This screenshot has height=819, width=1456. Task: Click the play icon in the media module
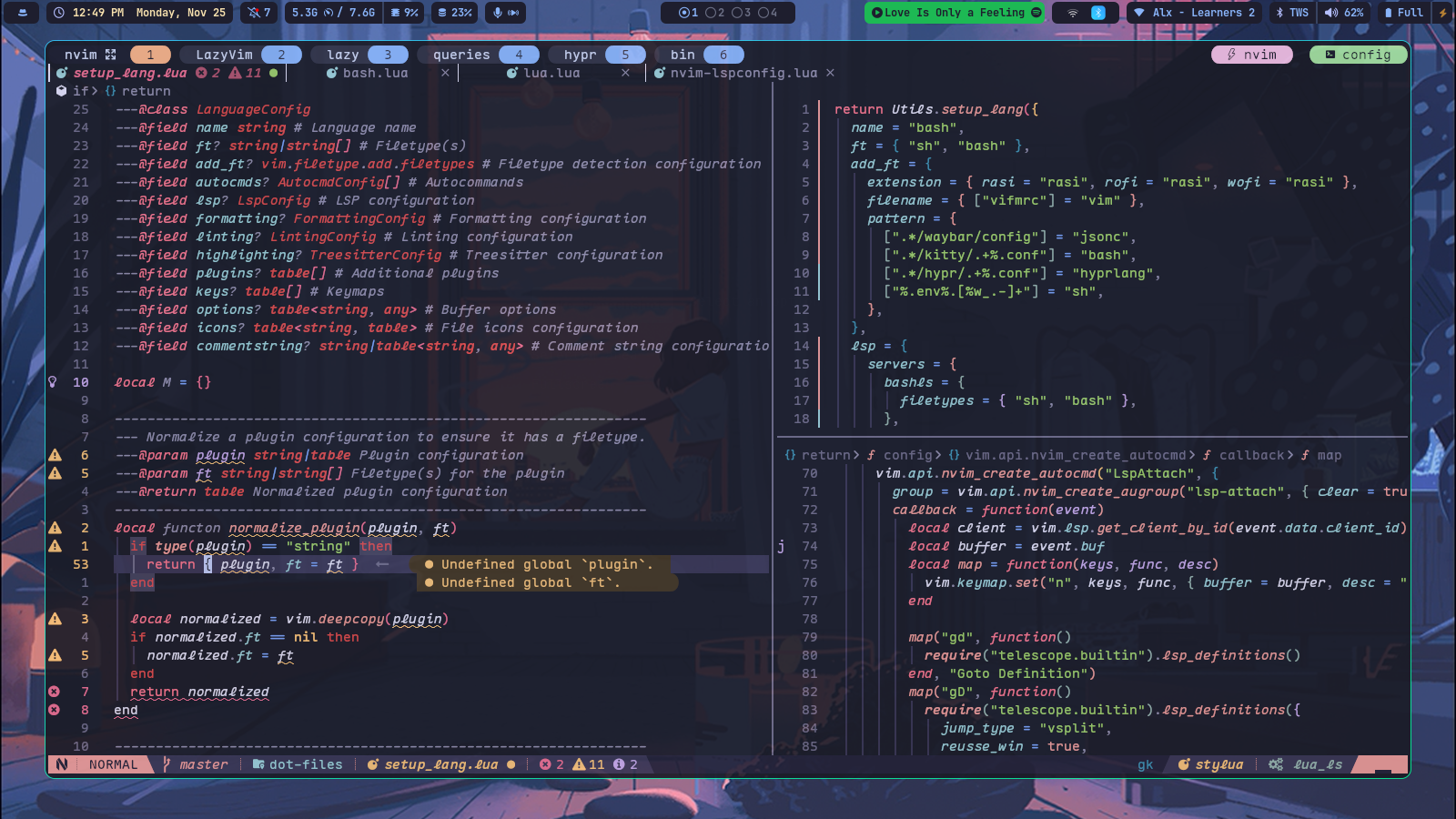pos(876,13)
